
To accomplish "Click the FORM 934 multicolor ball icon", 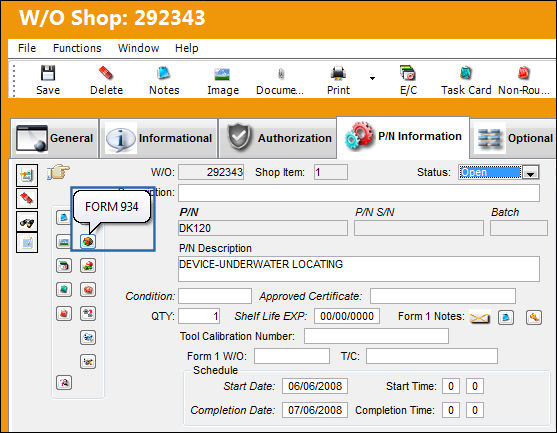I will 88,242.
